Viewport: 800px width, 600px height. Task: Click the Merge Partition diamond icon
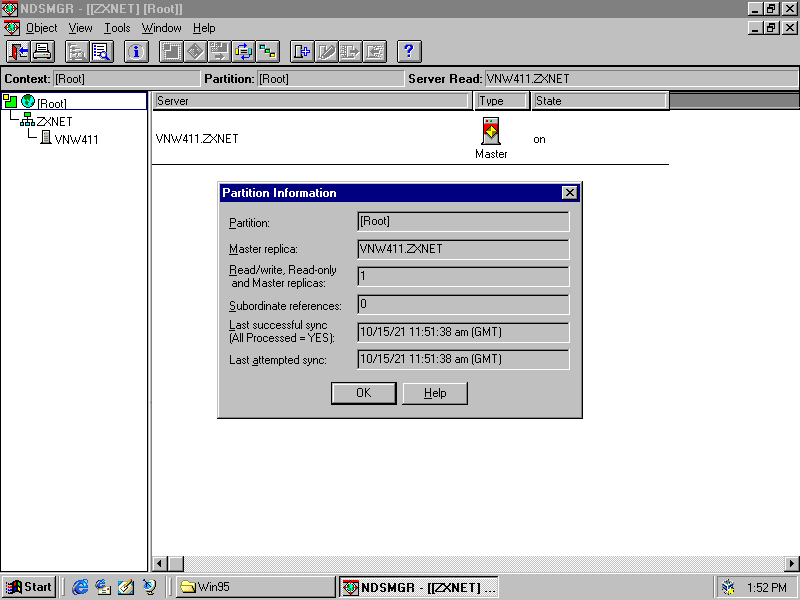(x=195, y=52)
